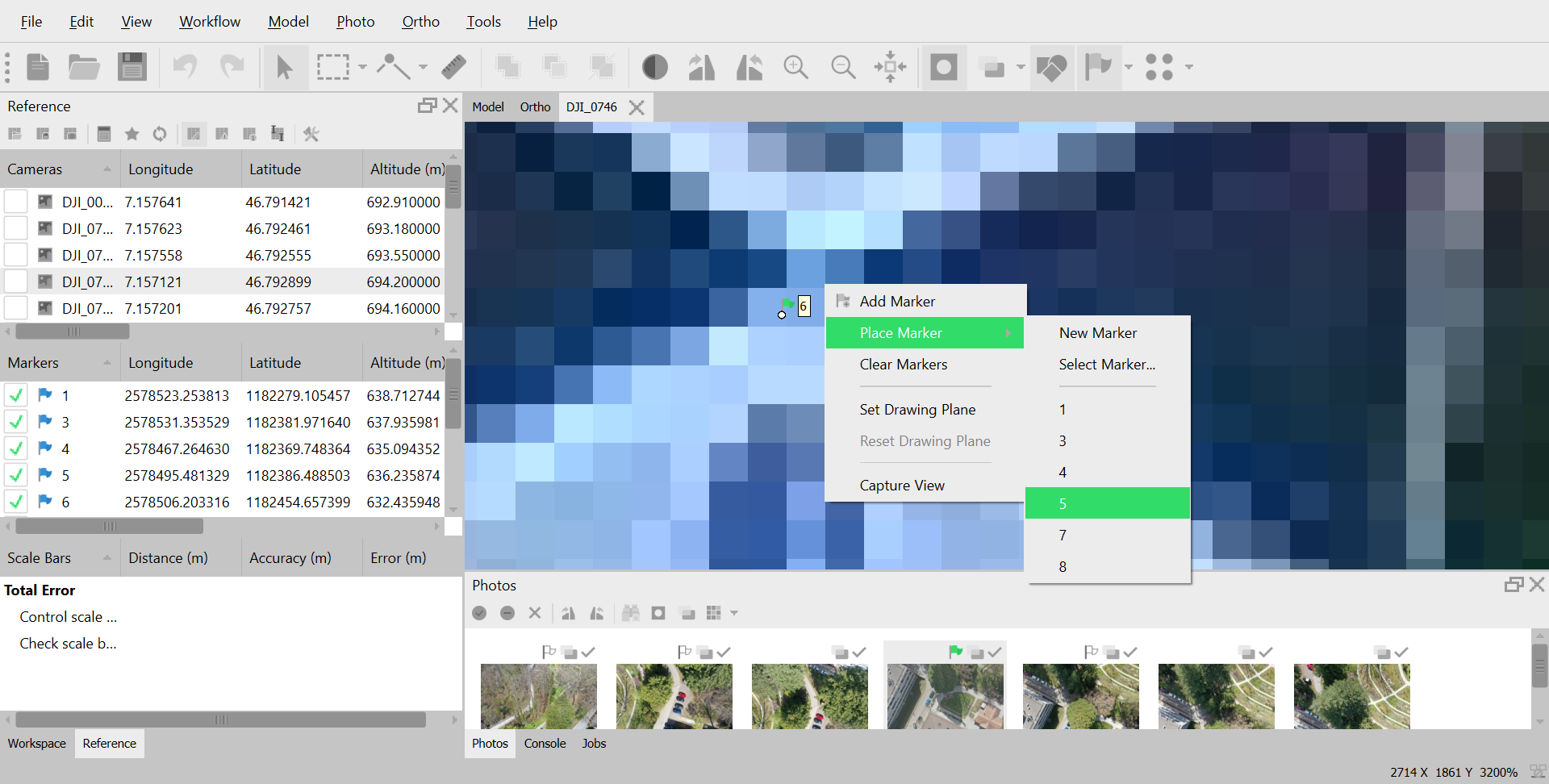Click the Enable photos check icon in Photos pane

click(x=479, y=613)
